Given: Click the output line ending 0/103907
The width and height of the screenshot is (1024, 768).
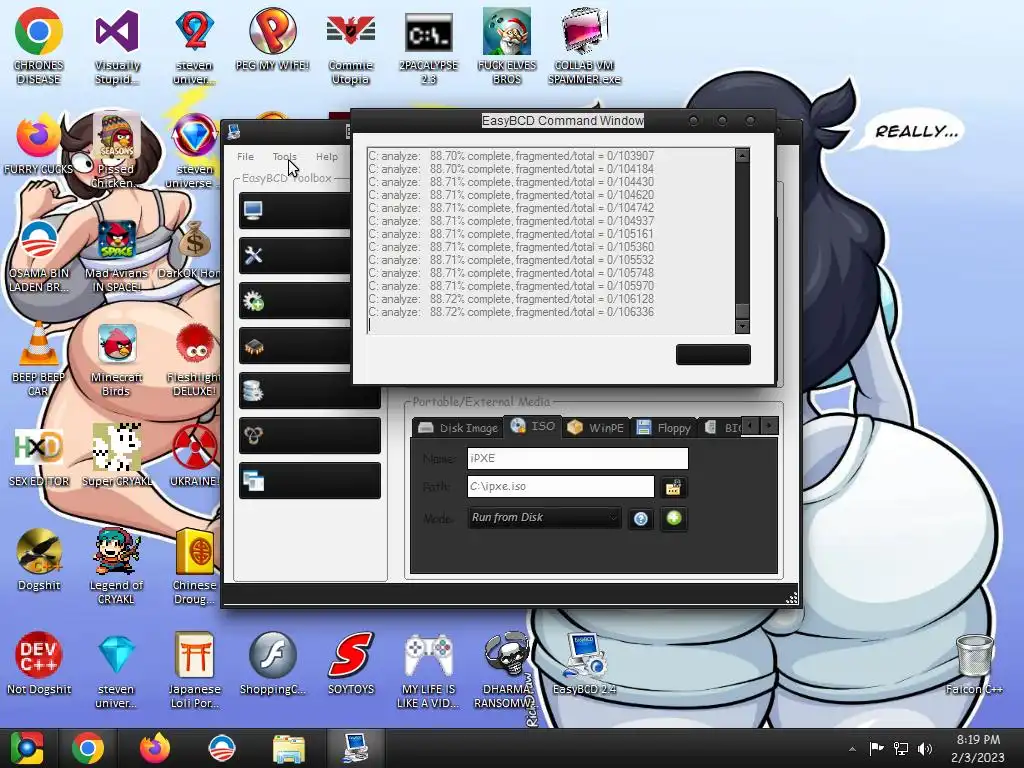Looking at the screenshot, I should [x=511, y=156].
